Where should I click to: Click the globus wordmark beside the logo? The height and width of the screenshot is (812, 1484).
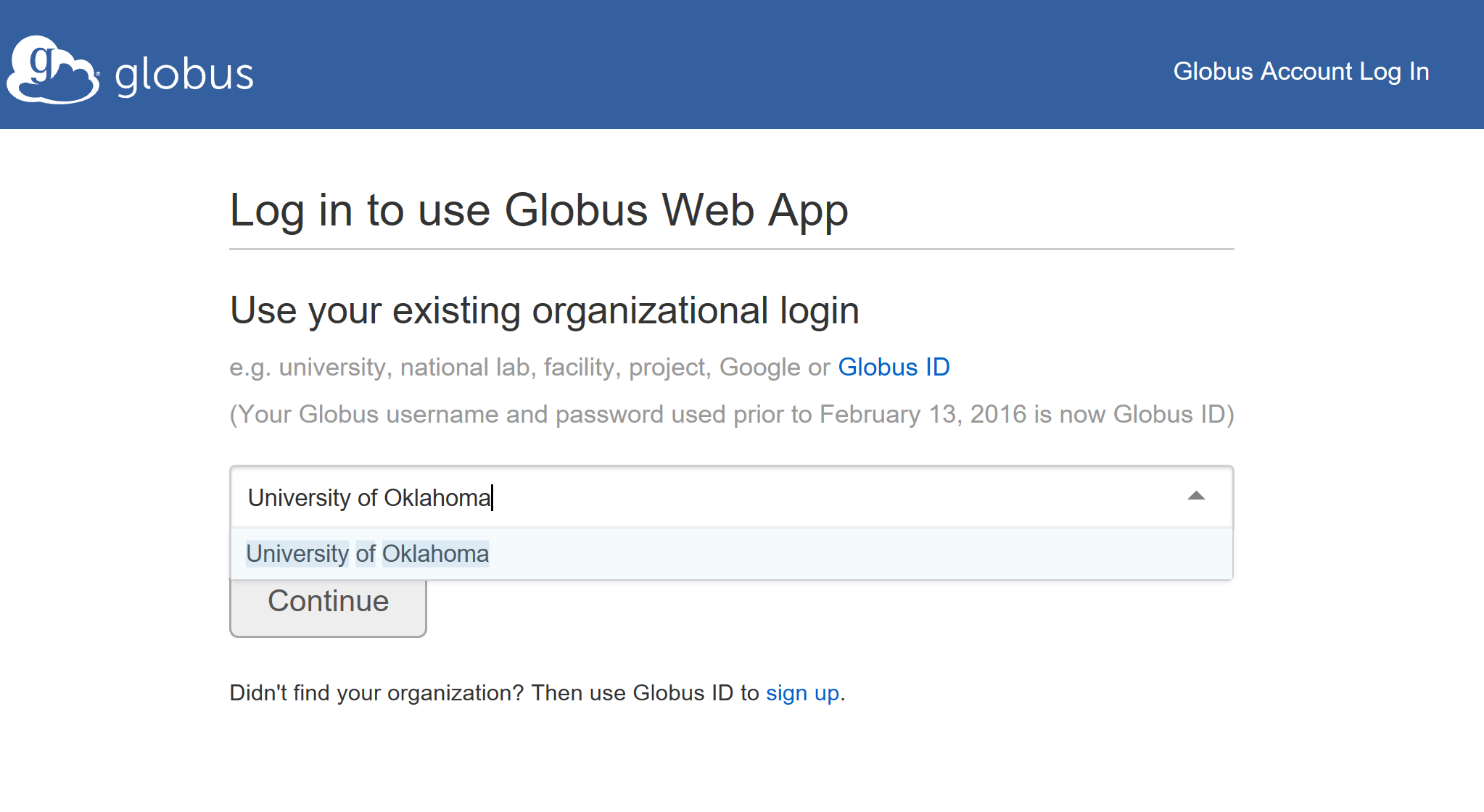pyautogui.click(x=184, y=74)
